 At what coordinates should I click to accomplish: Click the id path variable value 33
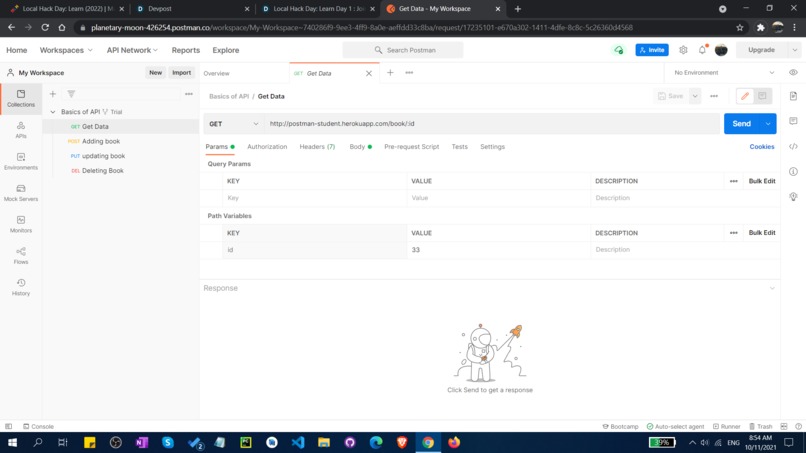[x=498, y=249]
